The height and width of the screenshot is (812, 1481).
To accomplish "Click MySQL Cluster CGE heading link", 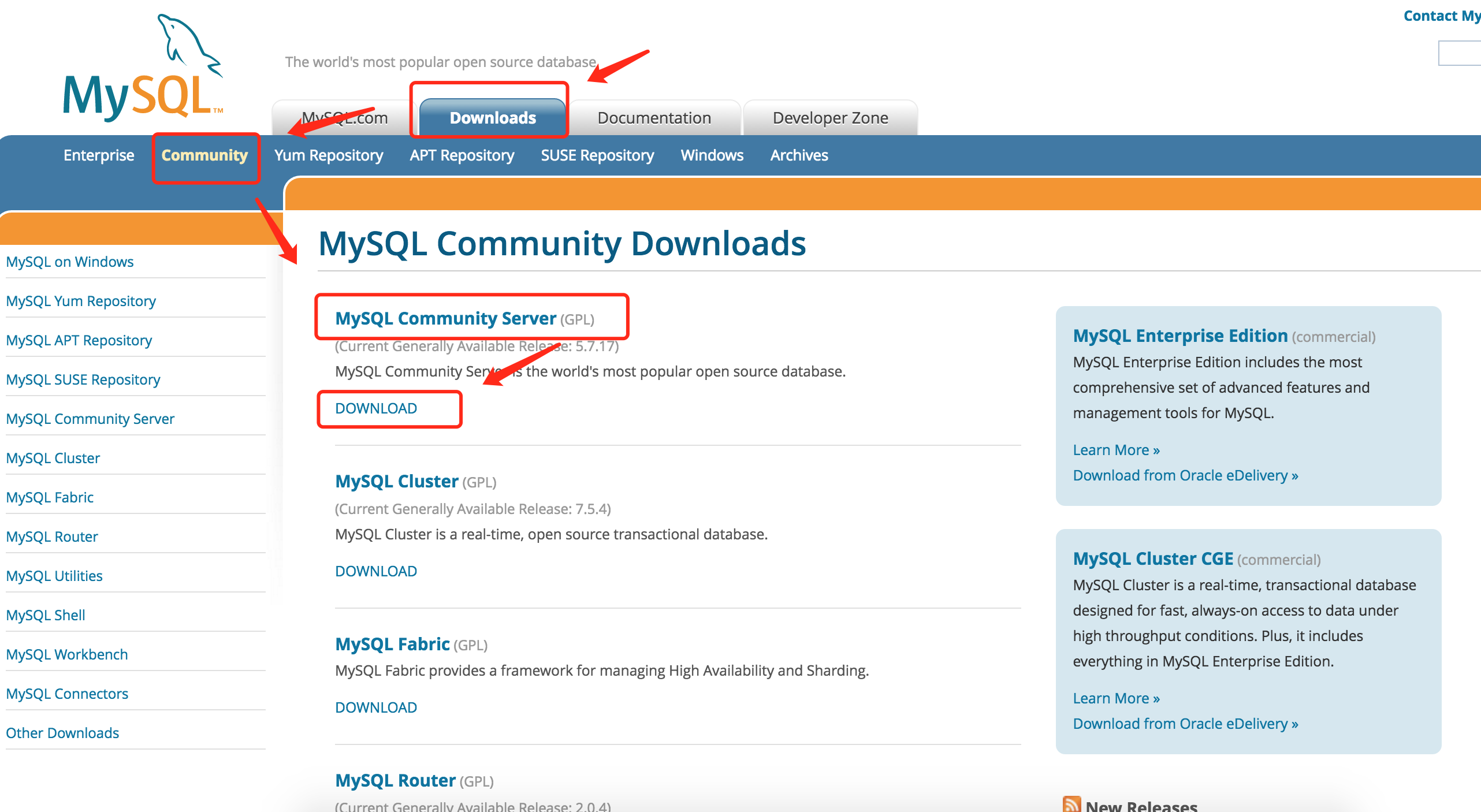I will [x=1153, y=558].
